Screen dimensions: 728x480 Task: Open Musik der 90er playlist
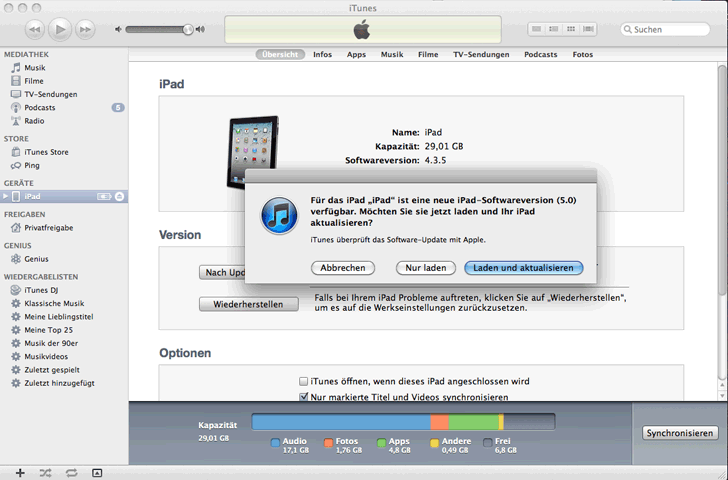(x=51, y=343)
